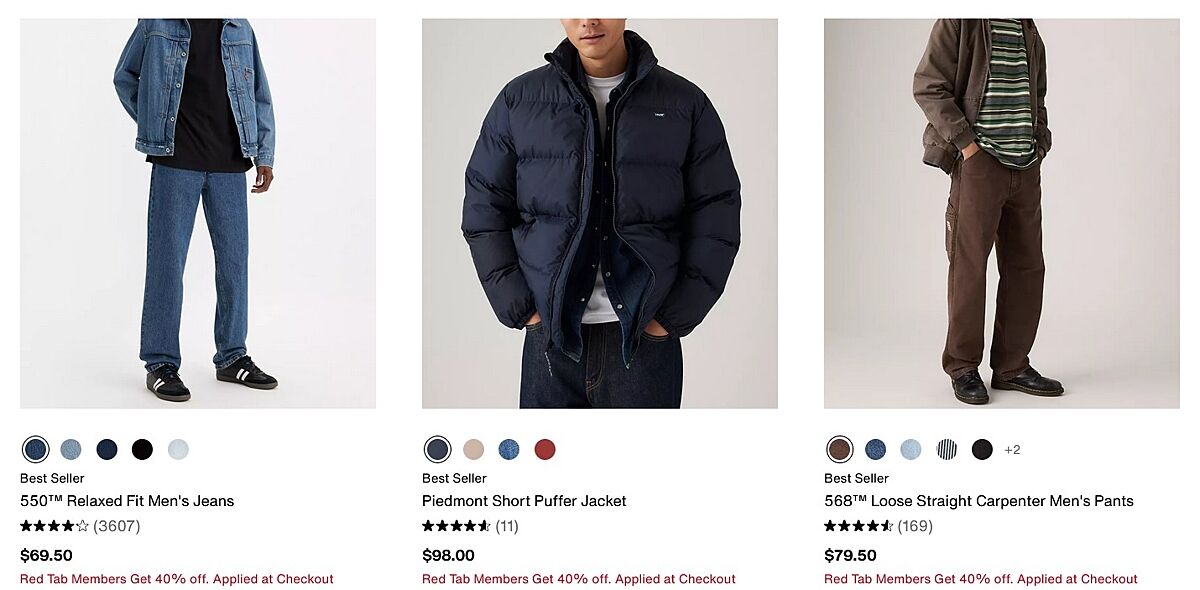Select the blue denim swatch for puffer jacket
1200x590 pixels.
tap(509, 449)
